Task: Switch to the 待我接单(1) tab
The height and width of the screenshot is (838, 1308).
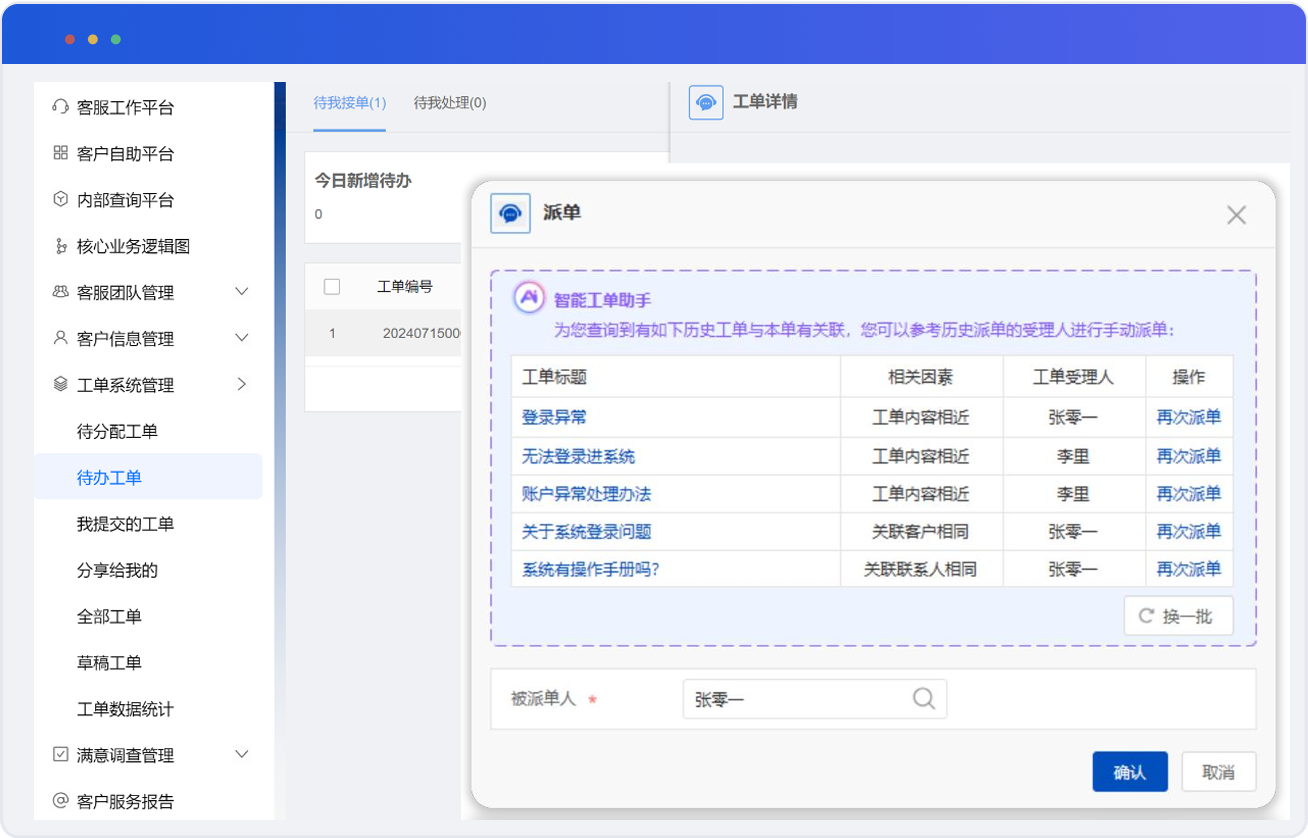Action: [350, 103]
